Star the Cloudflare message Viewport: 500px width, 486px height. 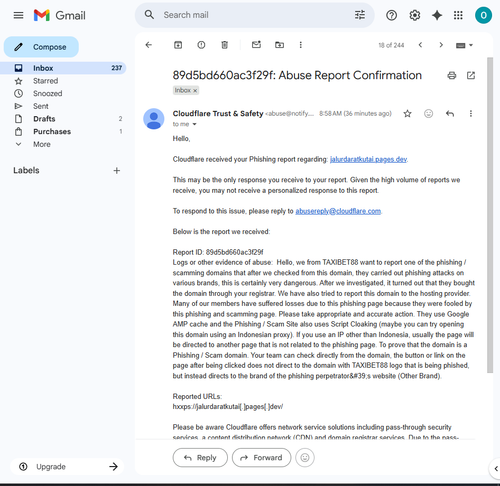[407, 114]
